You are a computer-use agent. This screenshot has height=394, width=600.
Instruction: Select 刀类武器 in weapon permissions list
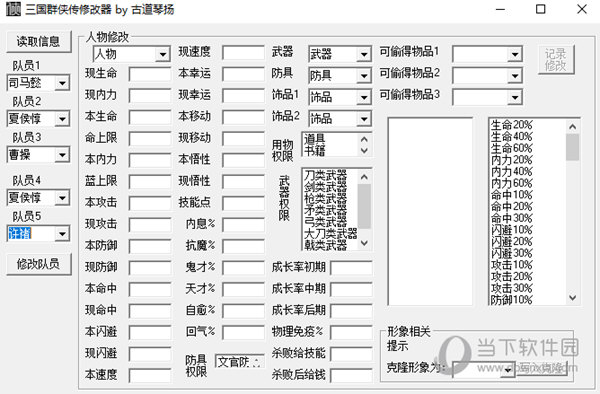pos(326,175)
